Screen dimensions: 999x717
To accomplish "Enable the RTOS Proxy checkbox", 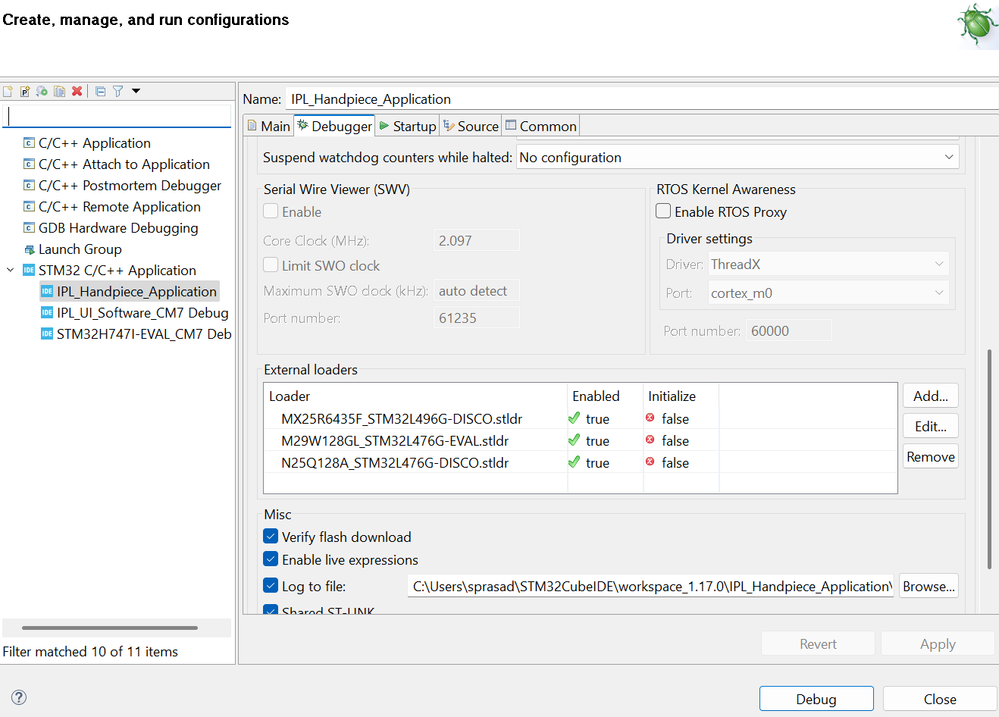I will (663, 212).
